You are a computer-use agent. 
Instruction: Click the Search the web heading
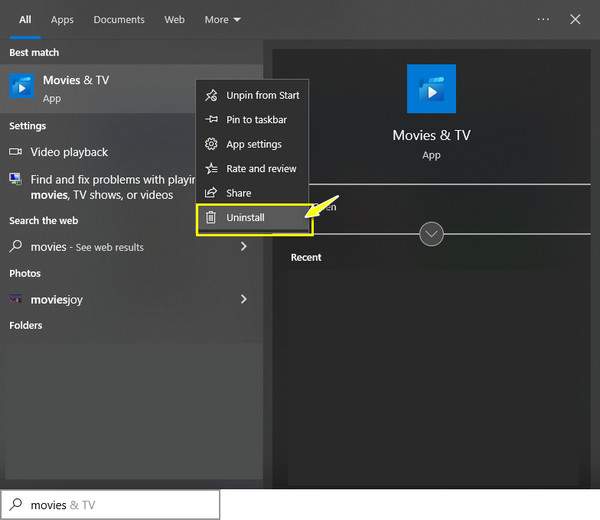(44, 220)
